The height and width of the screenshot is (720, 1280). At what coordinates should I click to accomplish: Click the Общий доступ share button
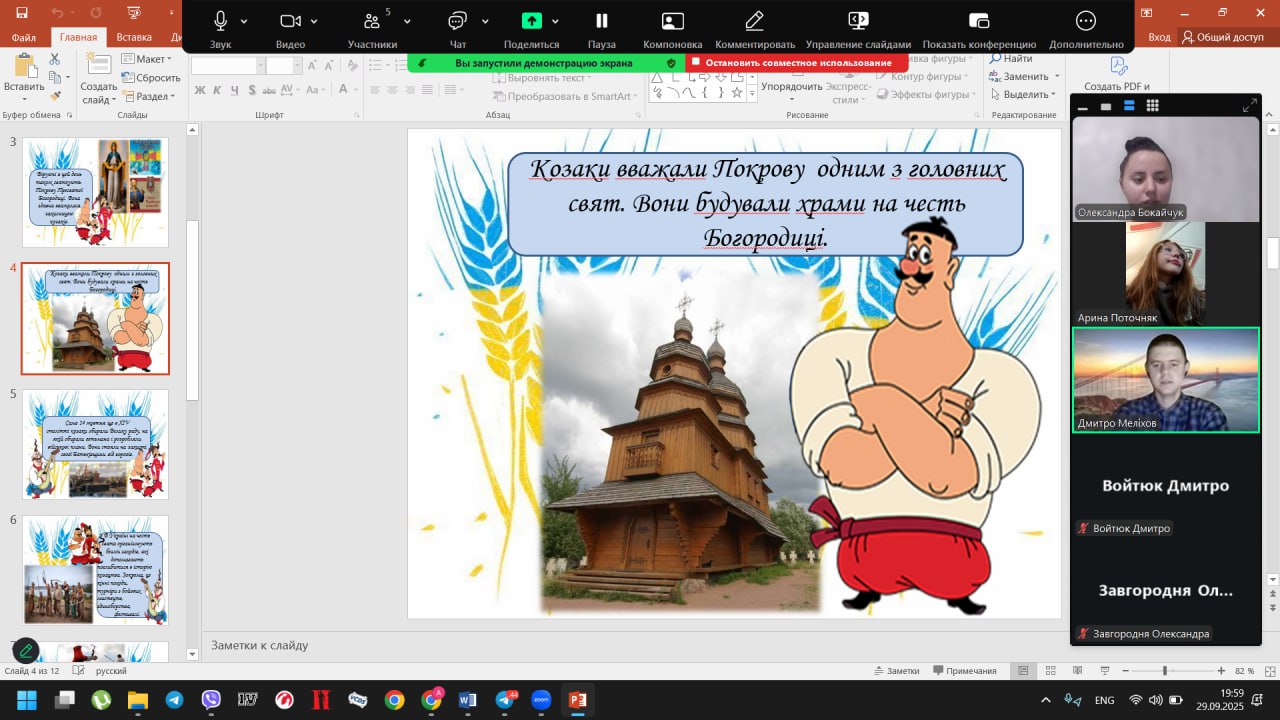coord(1222,37)
